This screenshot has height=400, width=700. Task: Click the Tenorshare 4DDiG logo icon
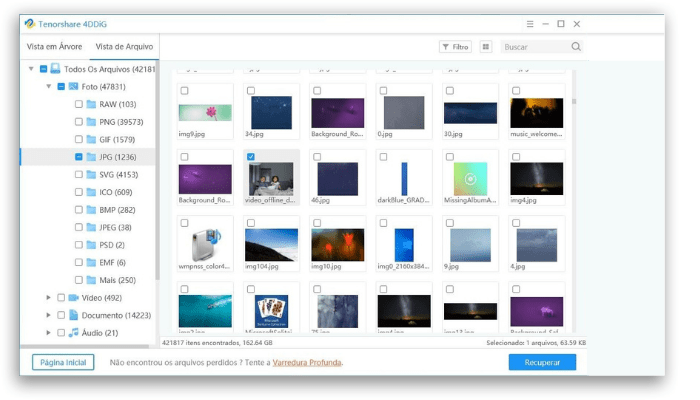coord(30,24)
